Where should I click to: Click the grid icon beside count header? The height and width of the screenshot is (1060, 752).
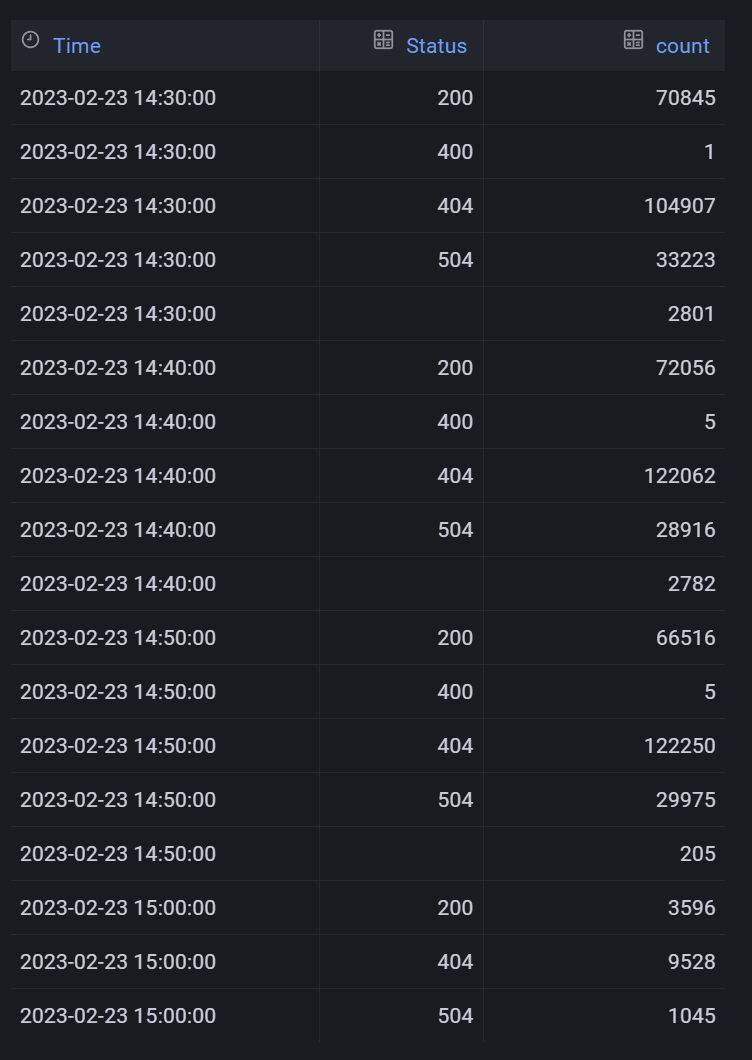(x=634, y=40)
